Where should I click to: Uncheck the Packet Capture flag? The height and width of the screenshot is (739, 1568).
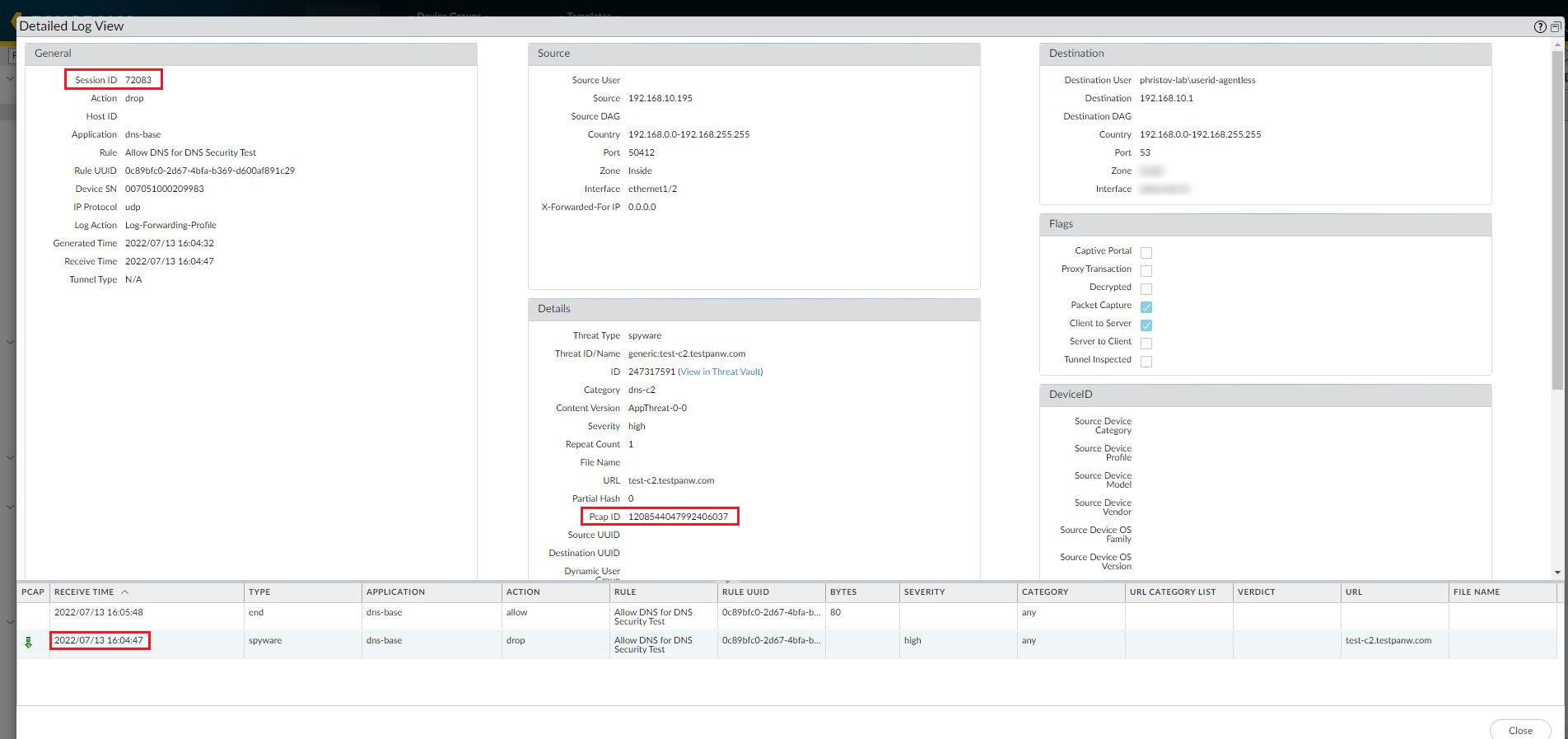[1146, 306]
